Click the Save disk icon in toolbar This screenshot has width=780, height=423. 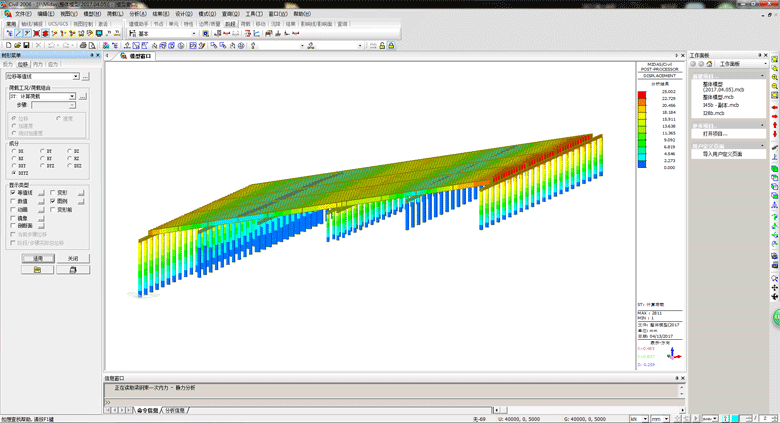24,45
